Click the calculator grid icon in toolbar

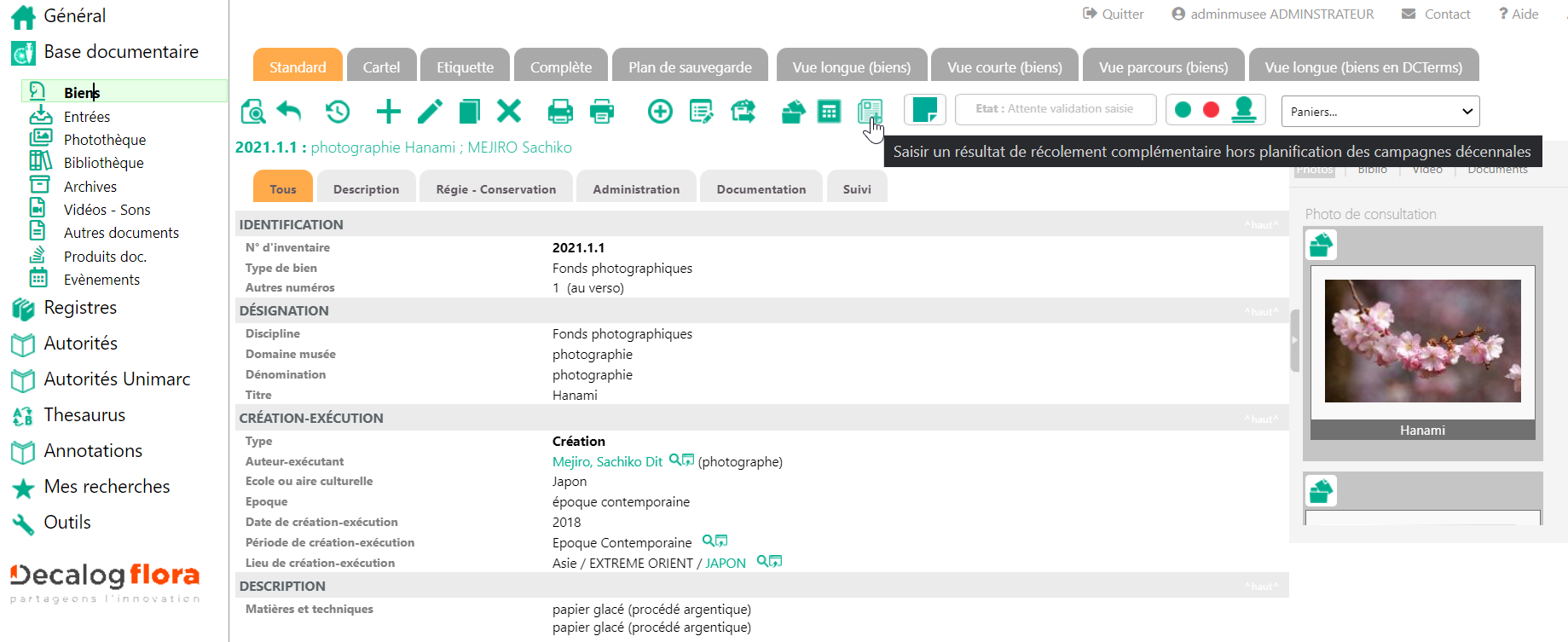829,112
